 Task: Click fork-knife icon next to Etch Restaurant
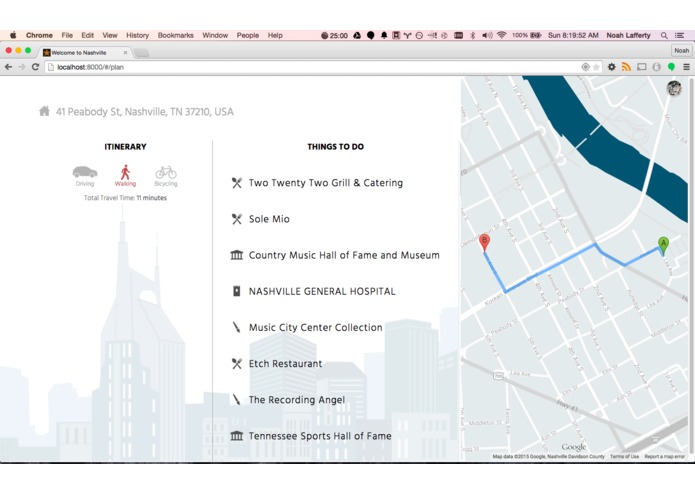(237, 364)
